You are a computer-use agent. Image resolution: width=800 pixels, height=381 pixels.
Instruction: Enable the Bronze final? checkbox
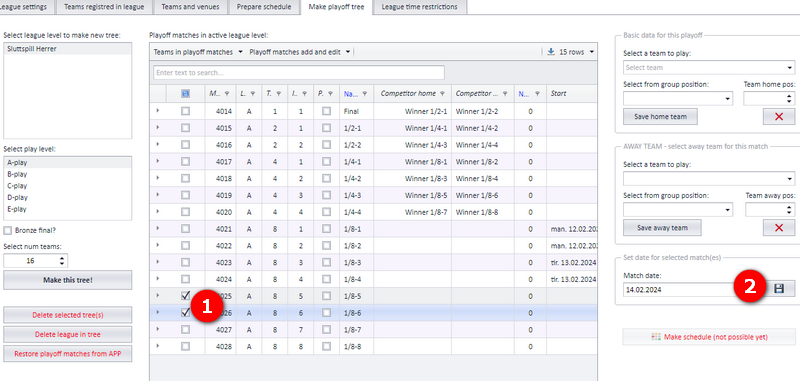click(x=8, y=231)
